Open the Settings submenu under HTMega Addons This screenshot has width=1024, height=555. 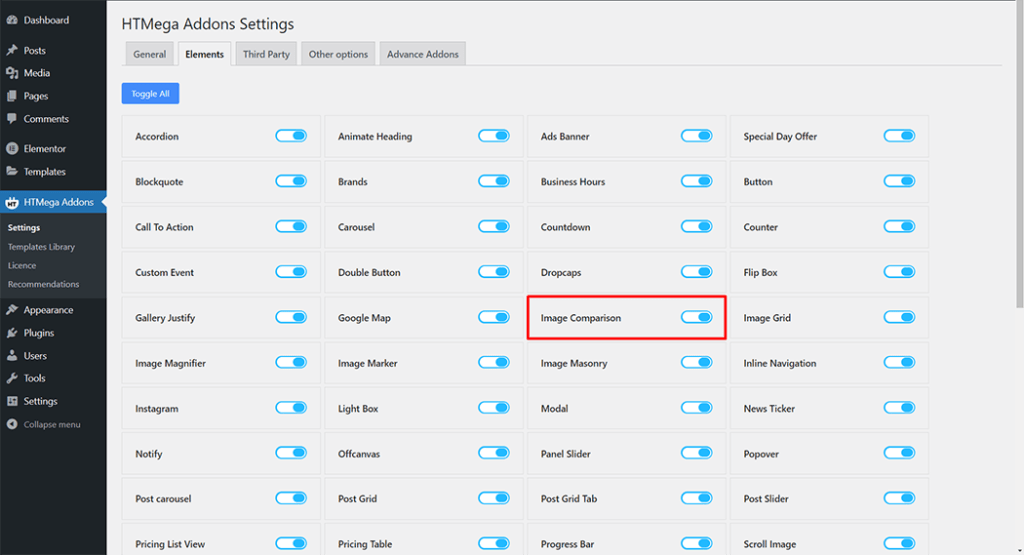click(24, 228)
